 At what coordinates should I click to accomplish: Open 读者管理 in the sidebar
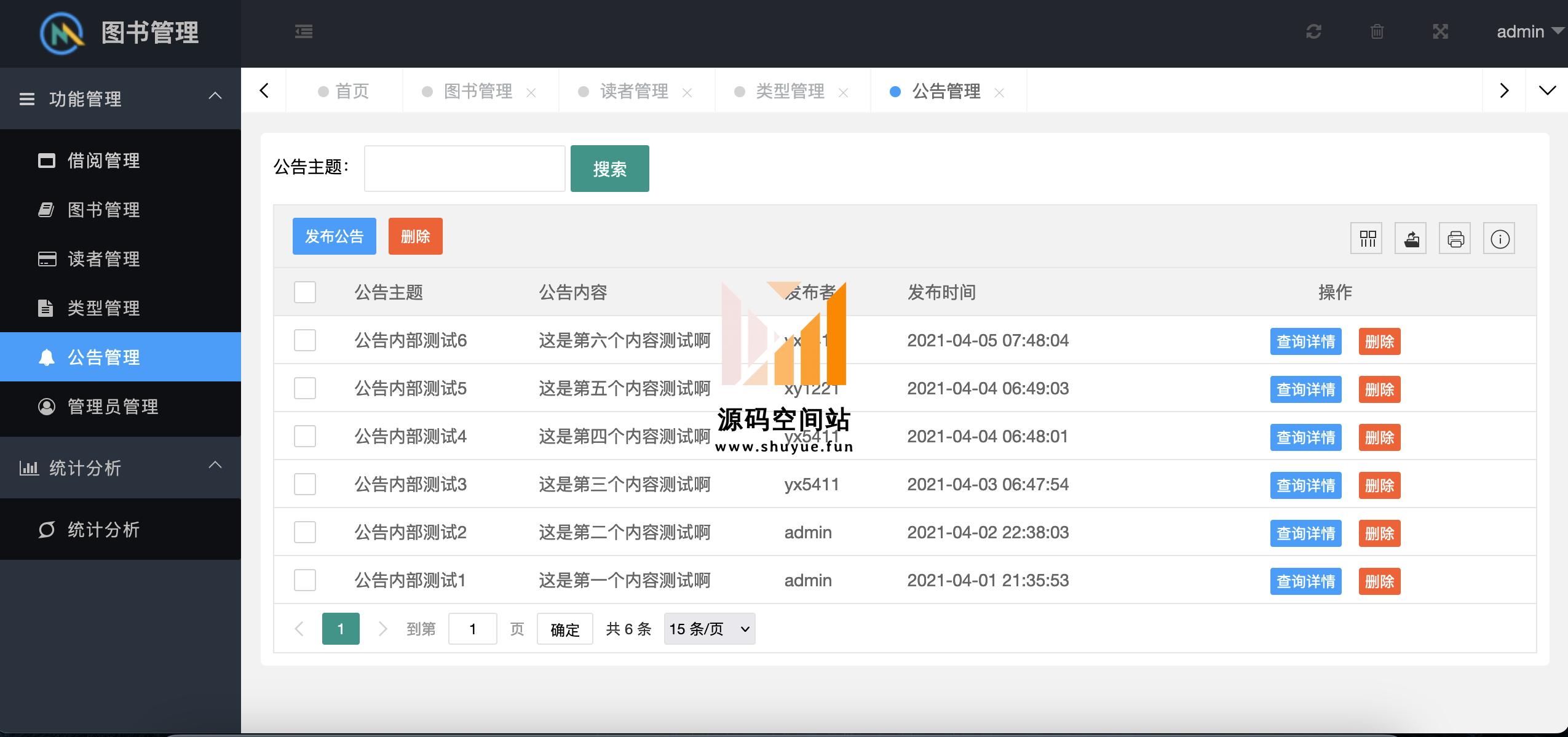point(121,259)
